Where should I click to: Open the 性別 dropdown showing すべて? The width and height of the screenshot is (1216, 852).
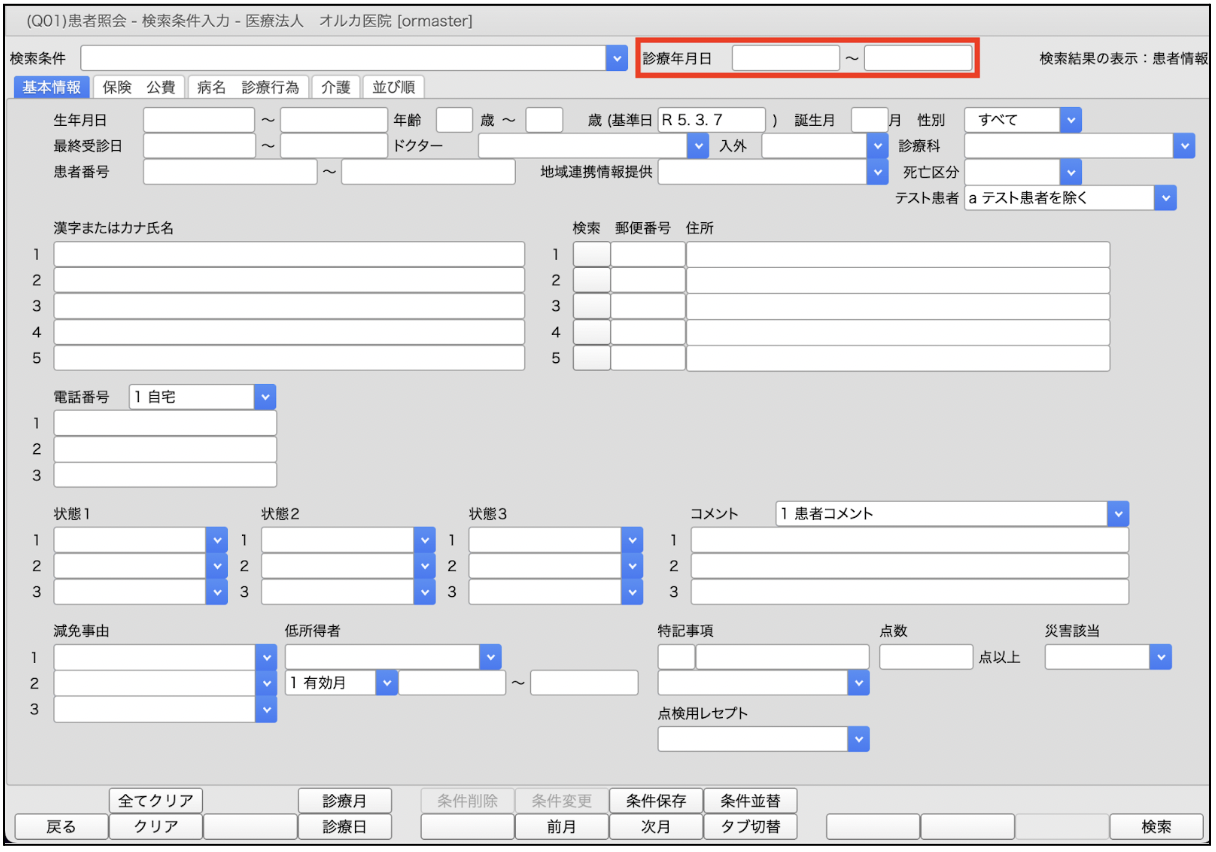[x=1070, y=120]
